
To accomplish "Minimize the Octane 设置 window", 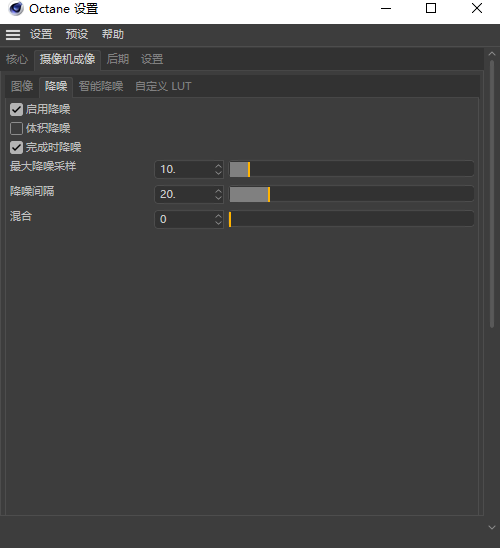I will pos(386,8).
